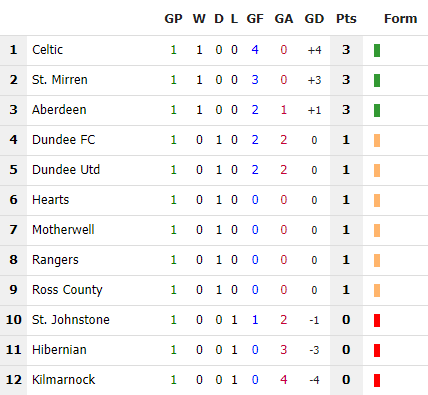
Task: Click Celtic's 3 points cell
Action: pos(346,50)
